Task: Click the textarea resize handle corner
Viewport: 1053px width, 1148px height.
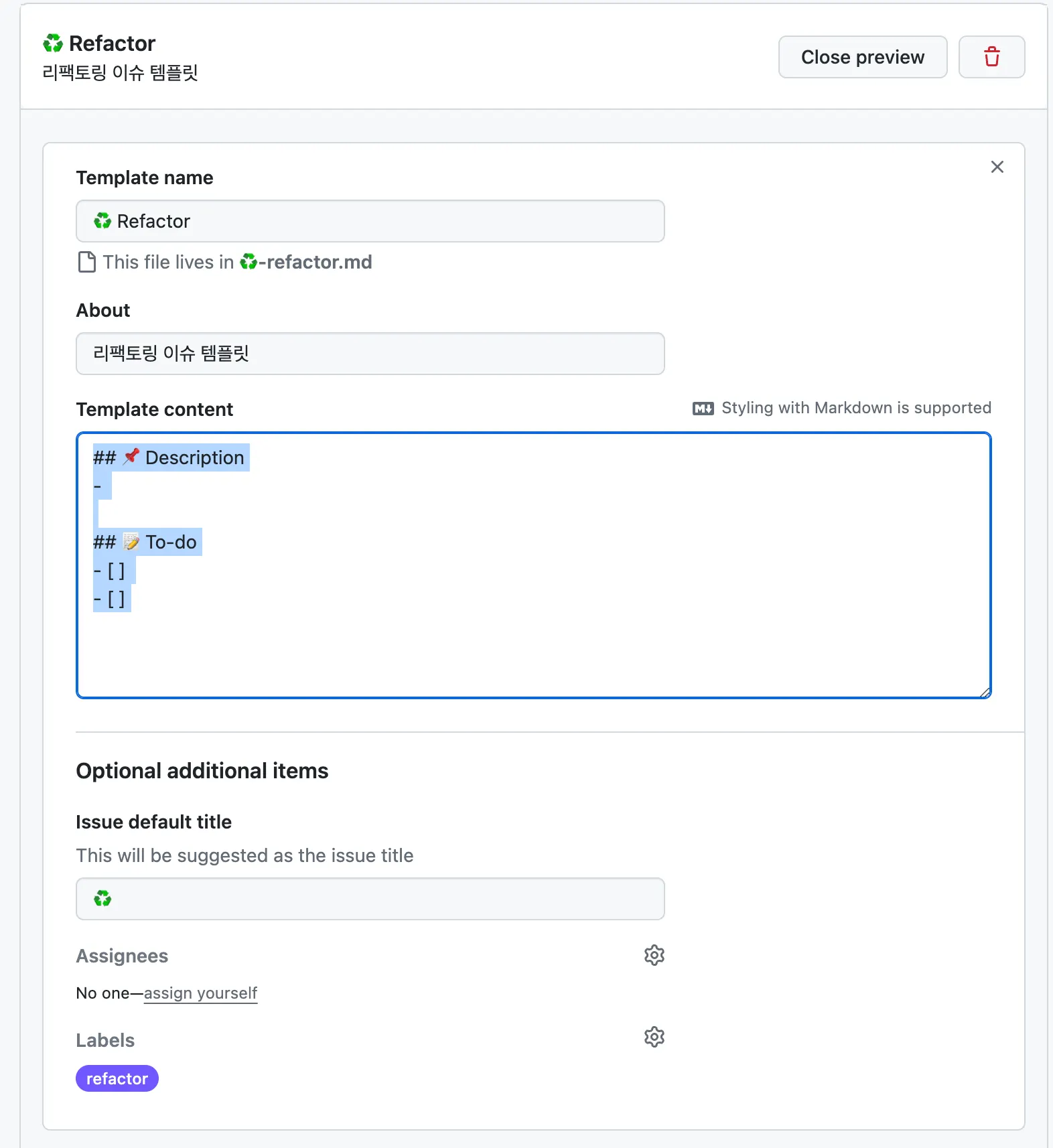Action: [x=985, y=693]
